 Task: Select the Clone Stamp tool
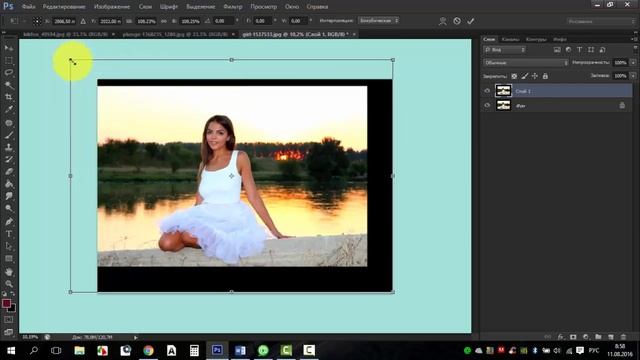9,147
